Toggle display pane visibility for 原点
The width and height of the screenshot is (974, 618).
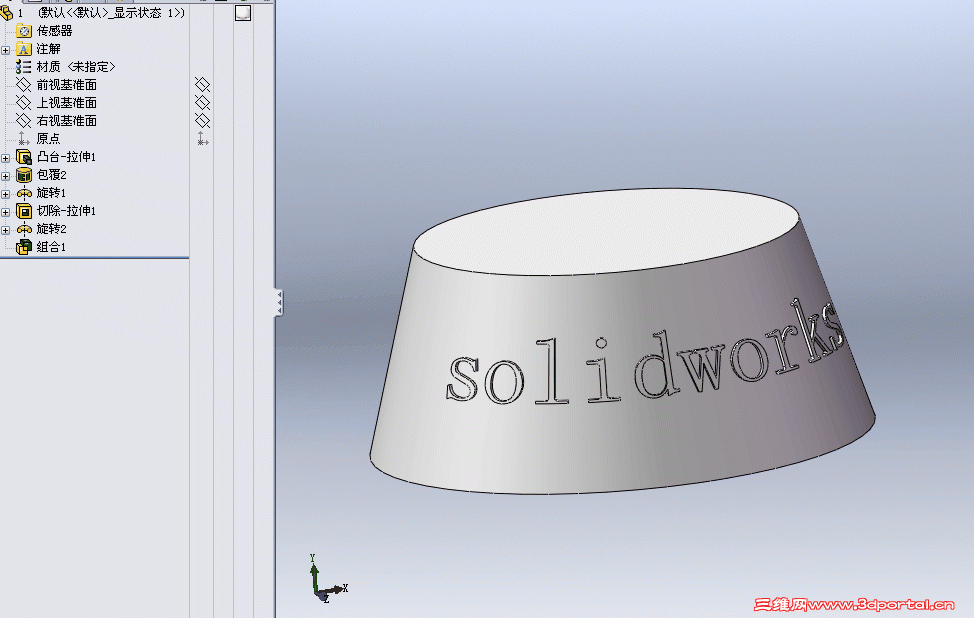tap(203, 139)
